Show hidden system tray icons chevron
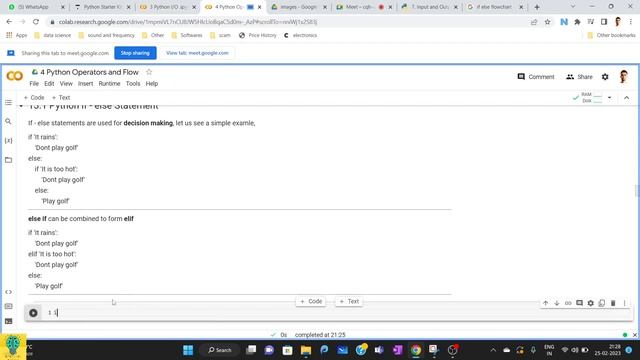Image resolution: width=640 pixels, height=360 pixels. click(x=493, y=350)
